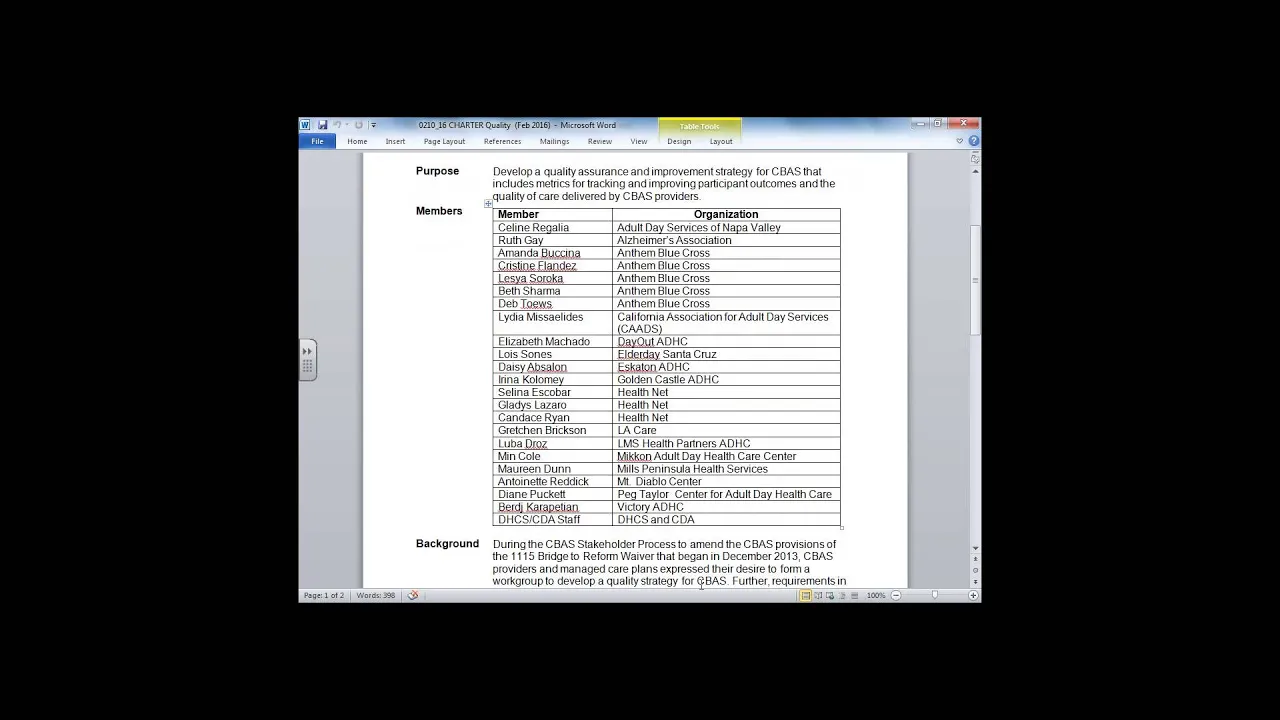Click the vertical scrollbar up arrow
1280x720 pixels.
click(x=975, y=171)
